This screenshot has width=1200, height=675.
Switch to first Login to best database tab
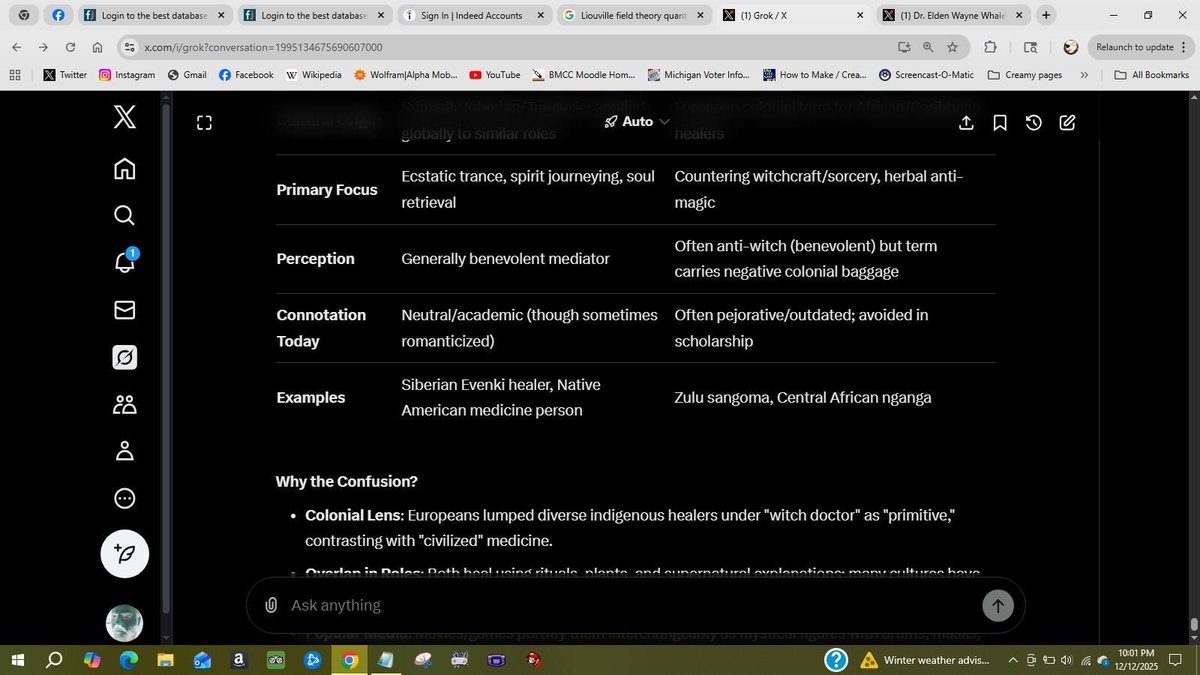(x=154, y=15)
